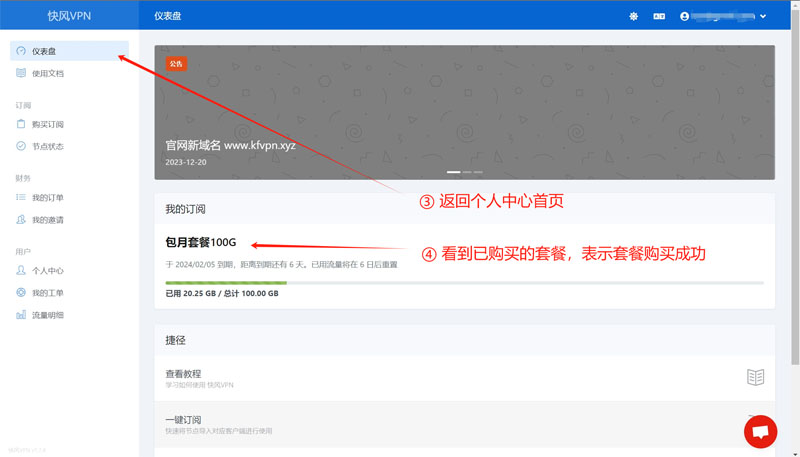Open 我的工单 support tickets
Viewport: 800px width, 457px height.
[47, 292]
